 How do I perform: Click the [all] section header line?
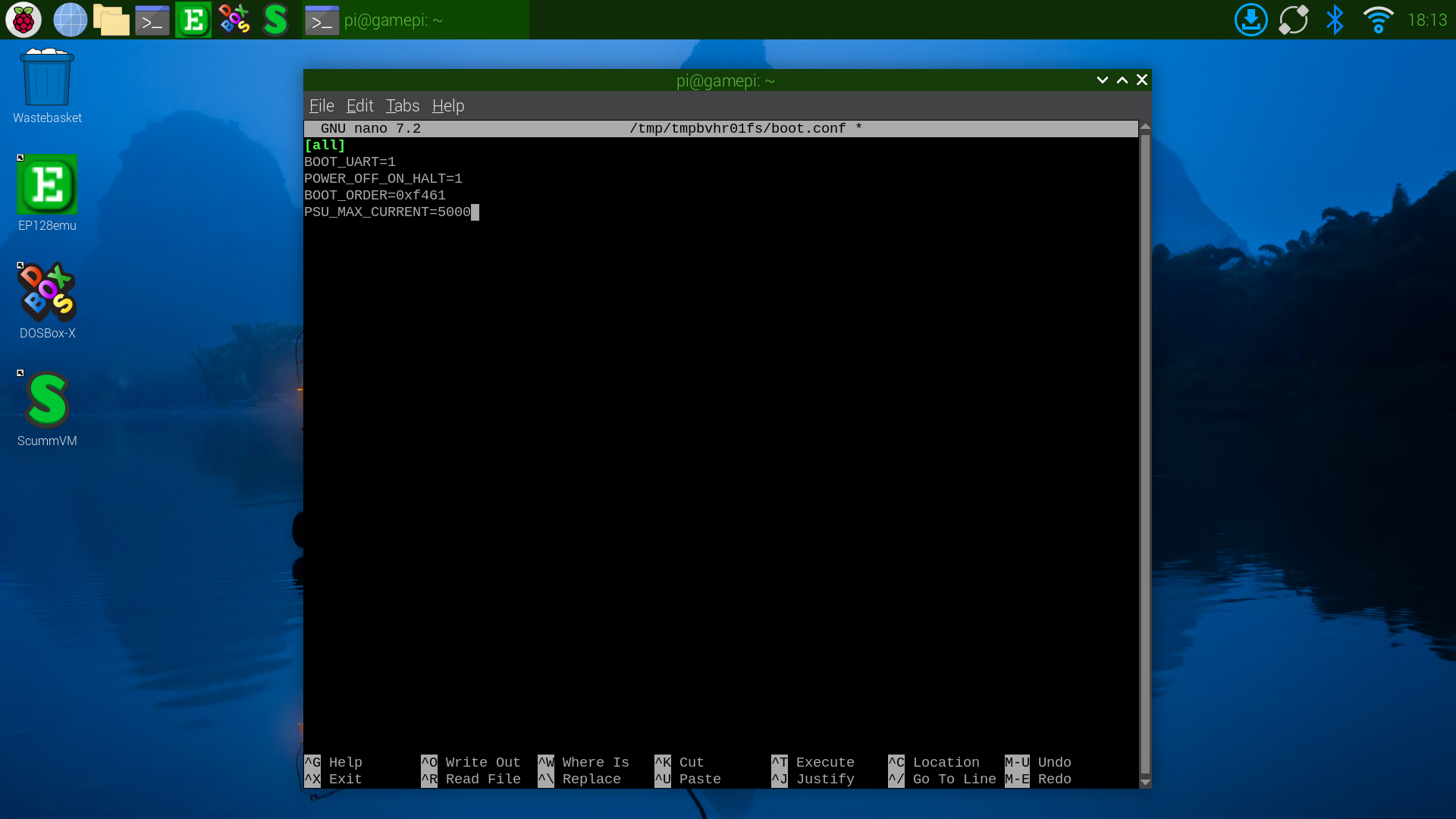(325, 145)
